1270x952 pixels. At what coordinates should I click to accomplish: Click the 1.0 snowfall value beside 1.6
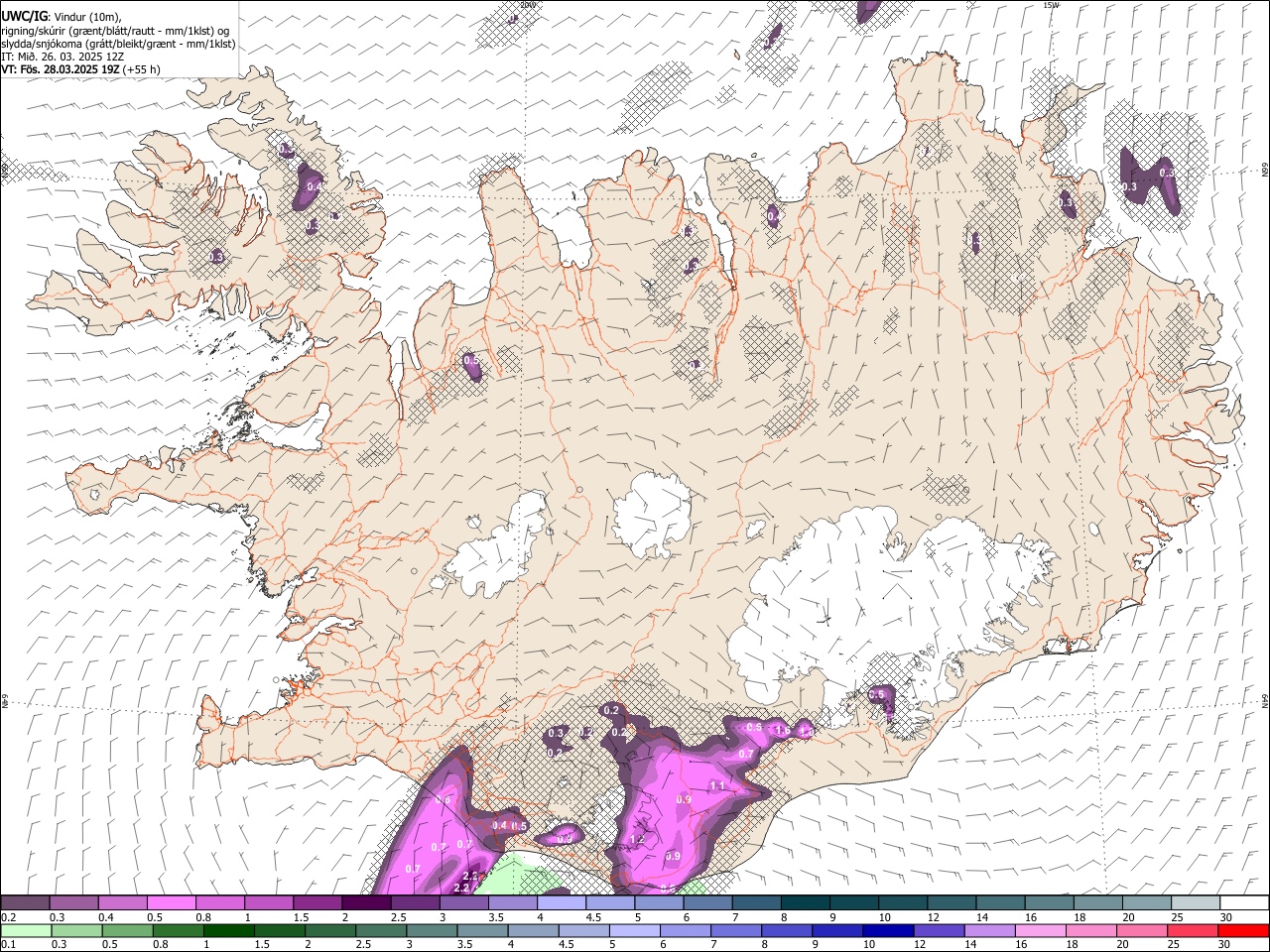(x=805, y=731)
